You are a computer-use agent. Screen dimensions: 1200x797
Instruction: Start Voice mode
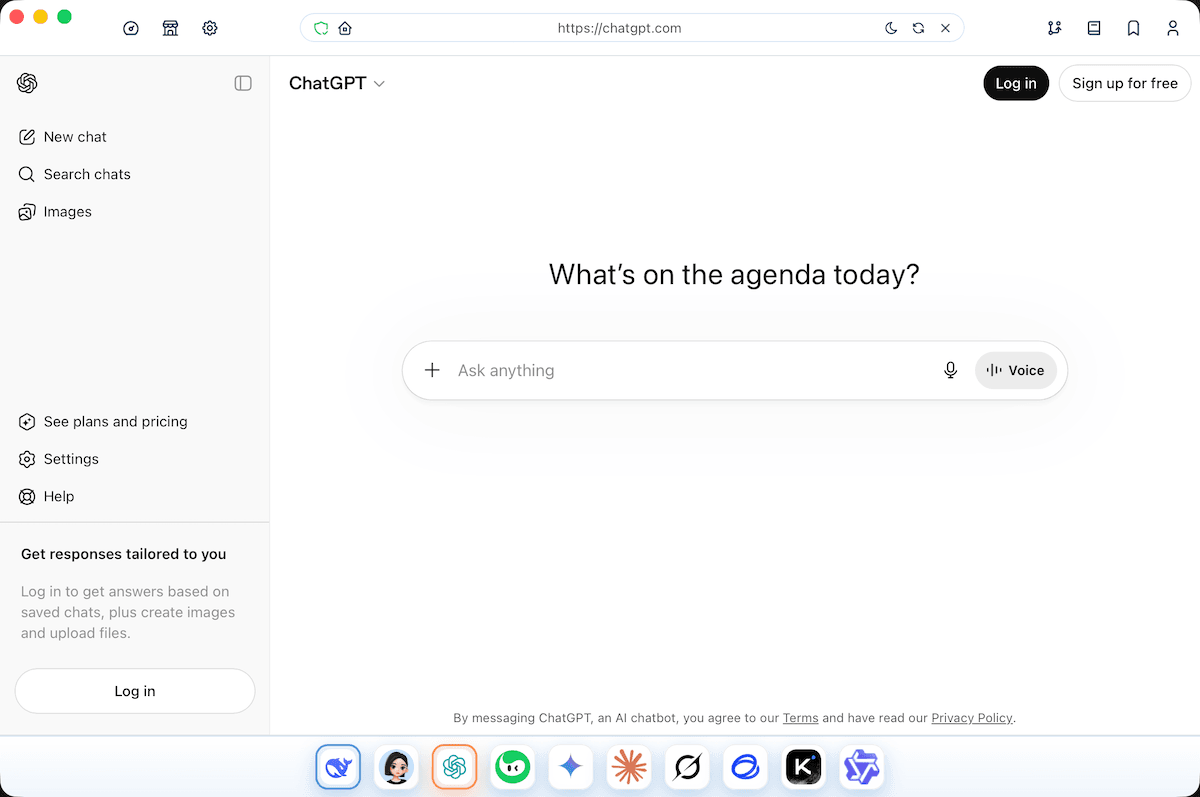click(x=1016, y=370)
